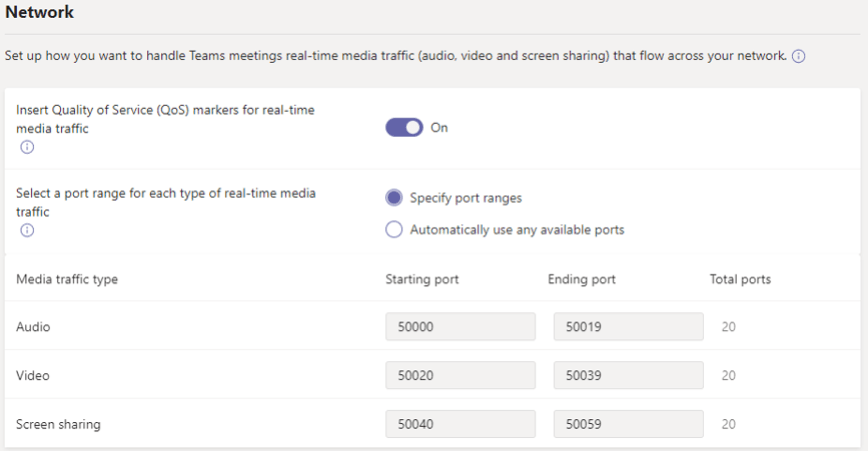Click info icon under QoS markers label

27,147
